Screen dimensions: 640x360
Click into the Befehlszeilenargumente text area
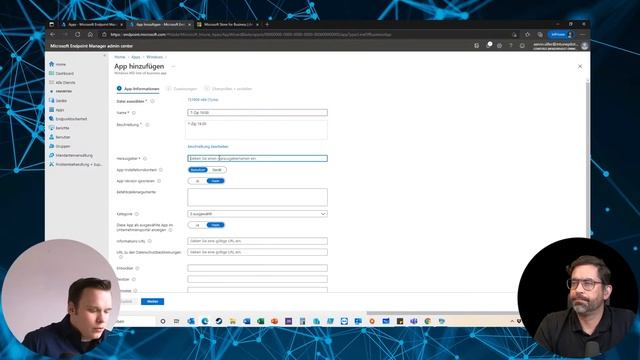(x=257, y=197)
